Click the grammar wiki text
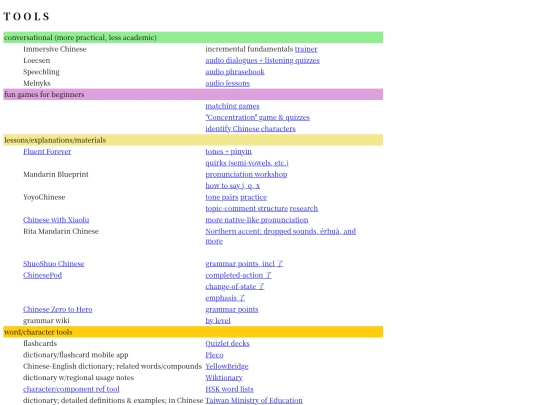The image size is (540, 405). pyautogui.click(x=46, y=320)
